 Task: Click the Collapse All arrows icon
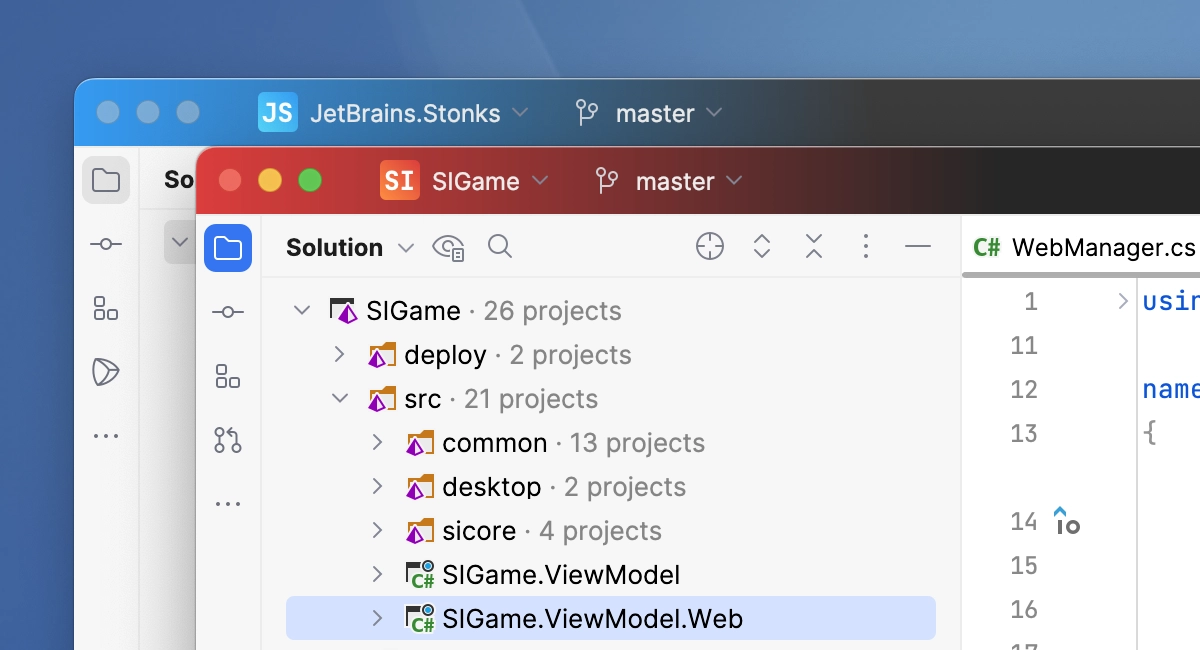[814, 247]
